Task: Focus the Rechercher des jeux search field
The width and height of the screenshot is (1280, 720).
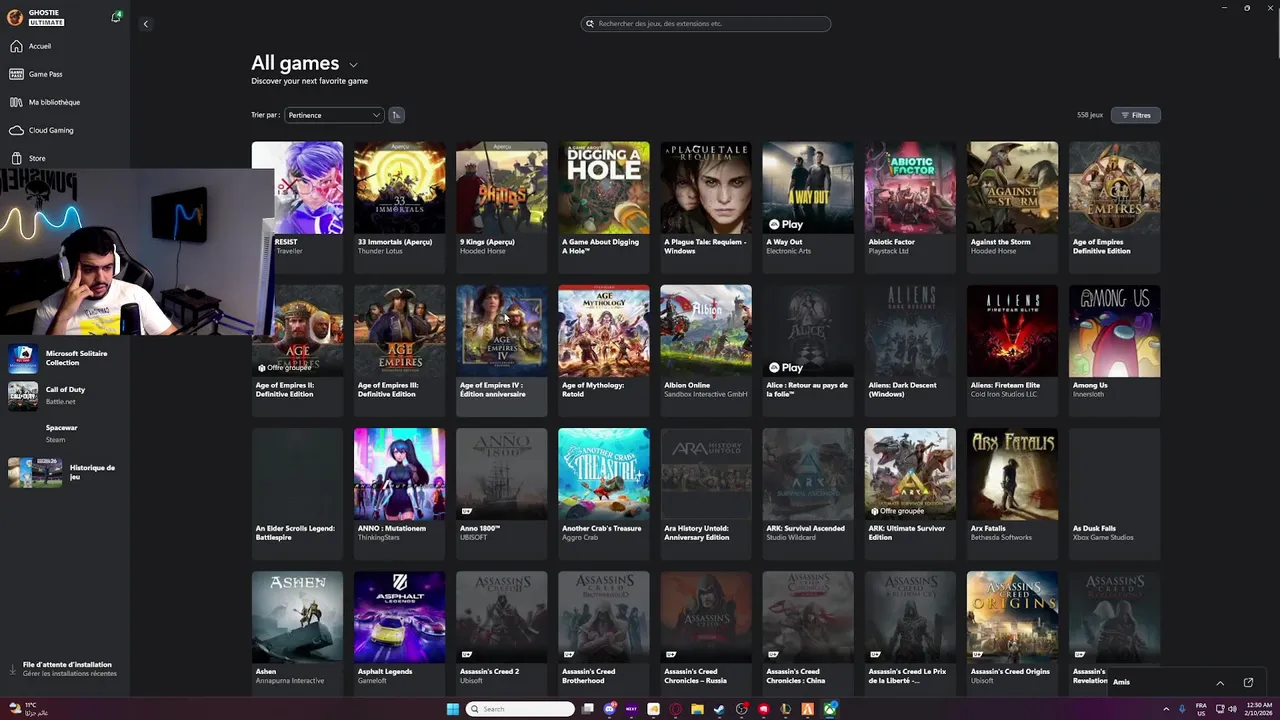Action: coord(706,24)
